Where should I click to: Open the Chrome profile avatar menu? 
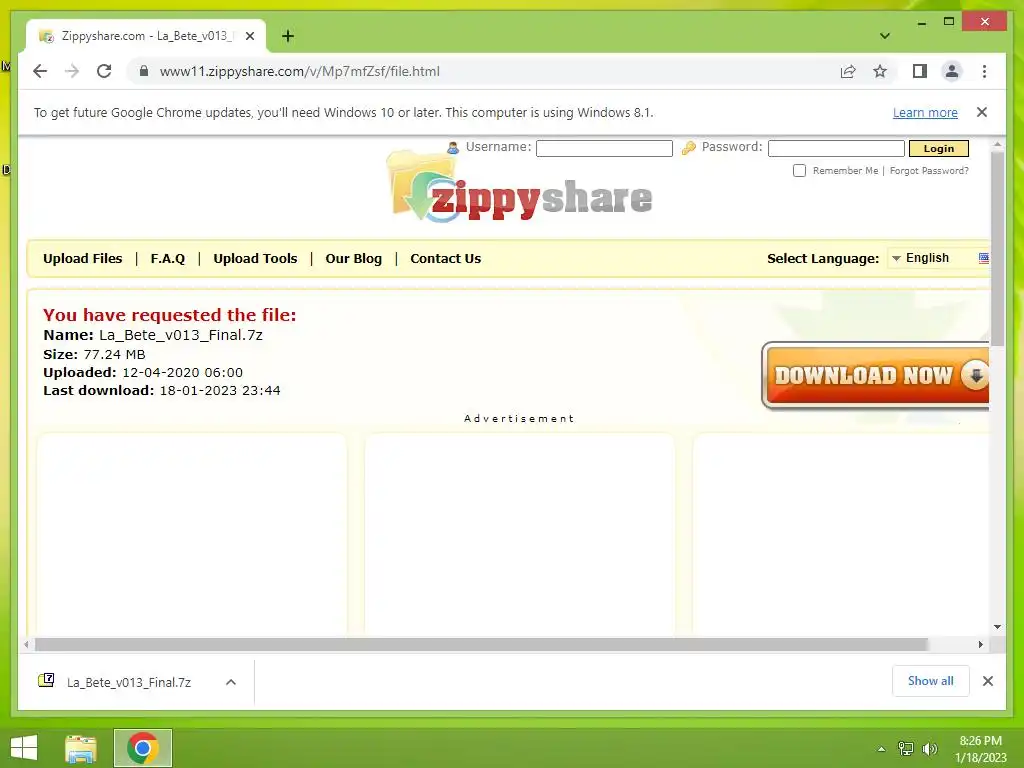tap(952, 71)
